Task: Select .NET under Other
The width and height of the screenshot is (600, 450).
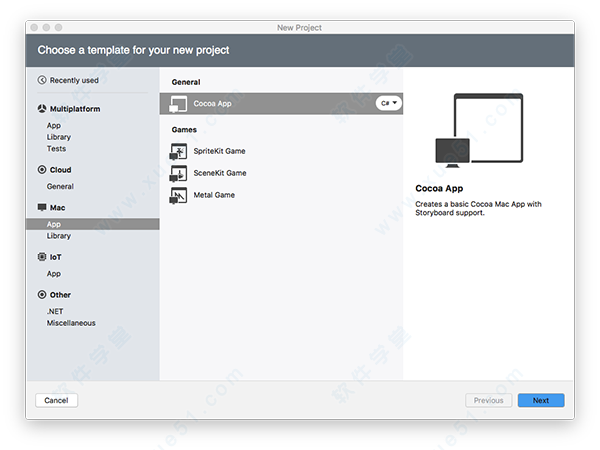Action: (55, 311)
